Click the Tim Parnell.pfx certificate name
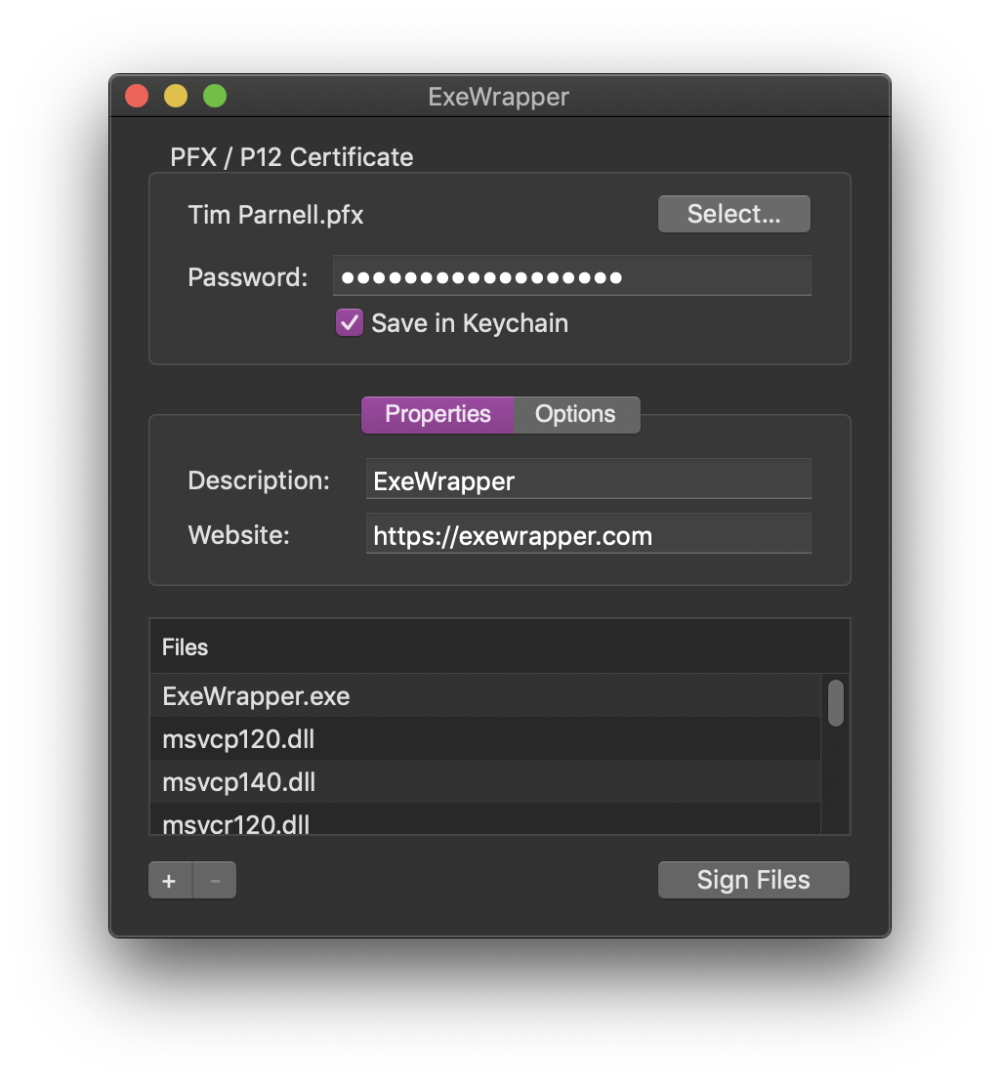This screenshot has width=1000, height=1082. [x=276, y=215]
